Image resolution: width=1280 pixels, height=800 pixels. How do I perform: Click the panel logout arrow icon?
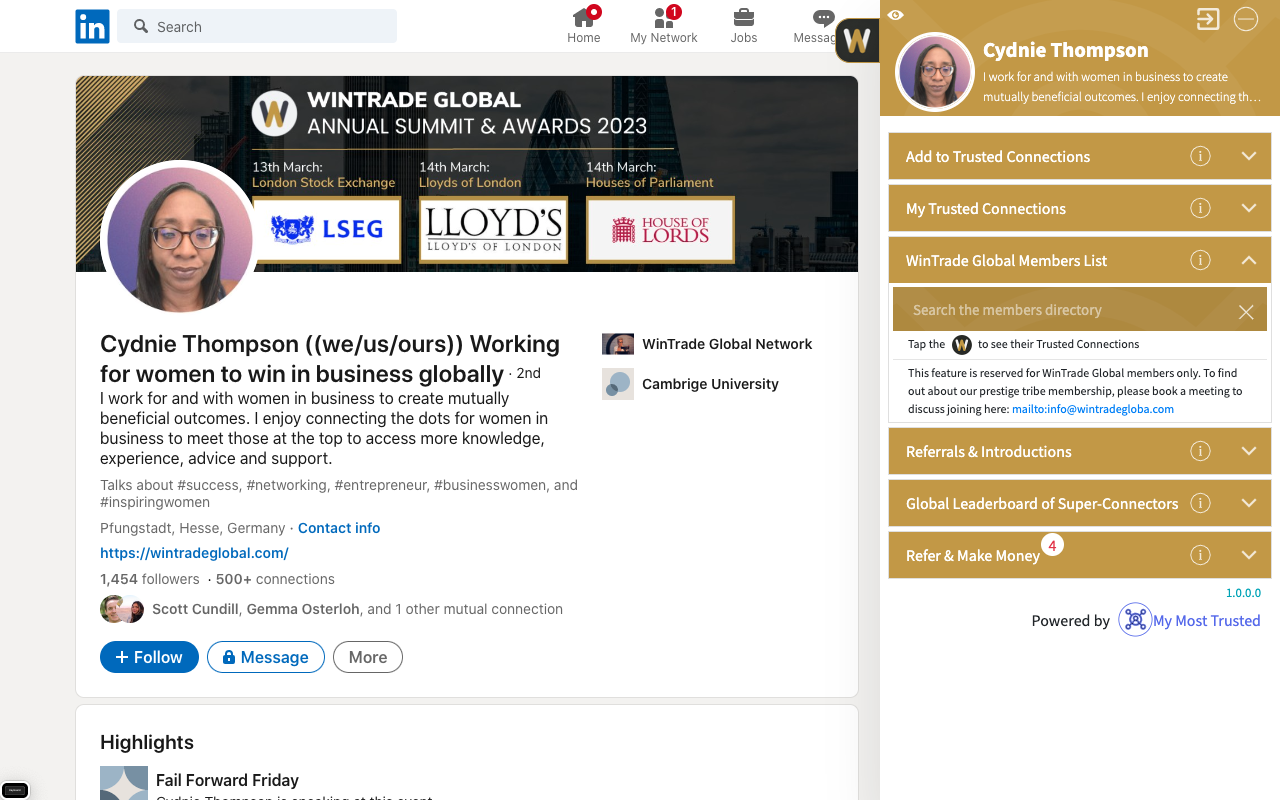1208,19
